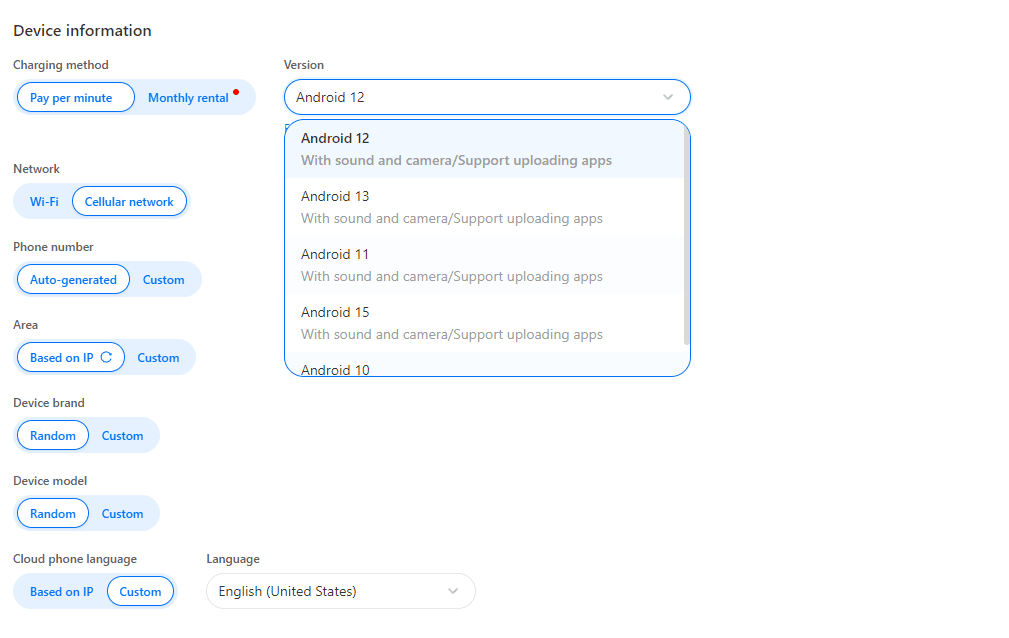1009x638 pixels.
Task: Choose Custom area option
Action: click(158, 357)
